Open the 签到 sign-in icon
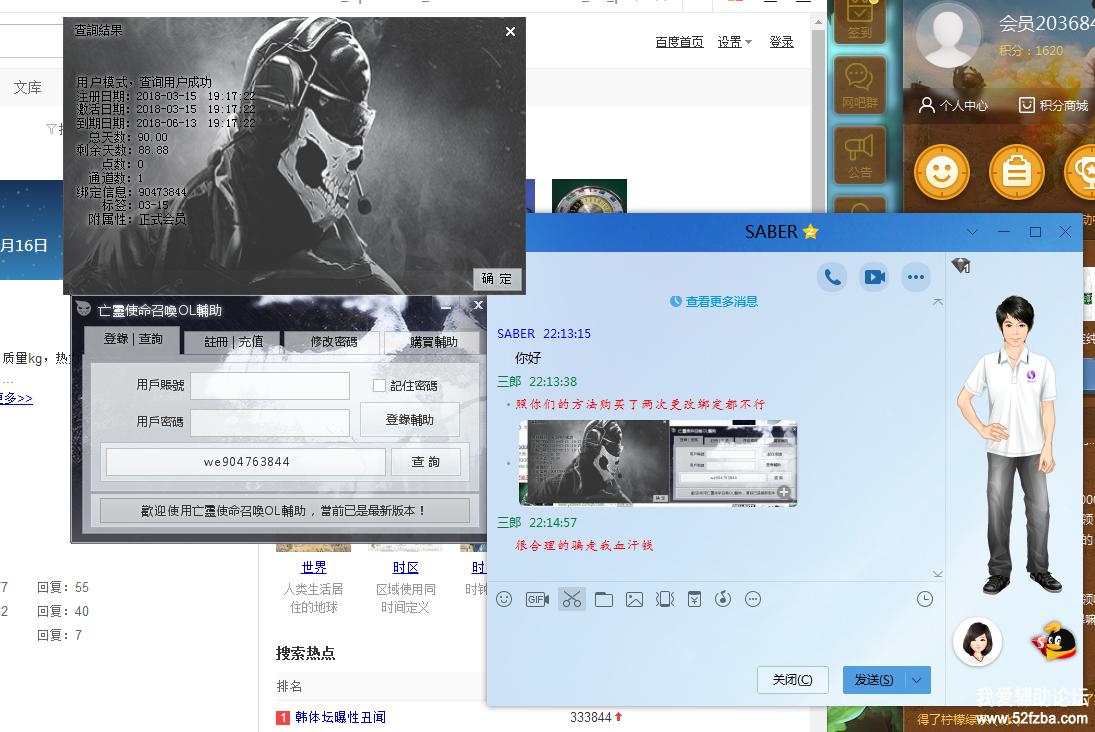1095x732 pixels. pos(860,21)
